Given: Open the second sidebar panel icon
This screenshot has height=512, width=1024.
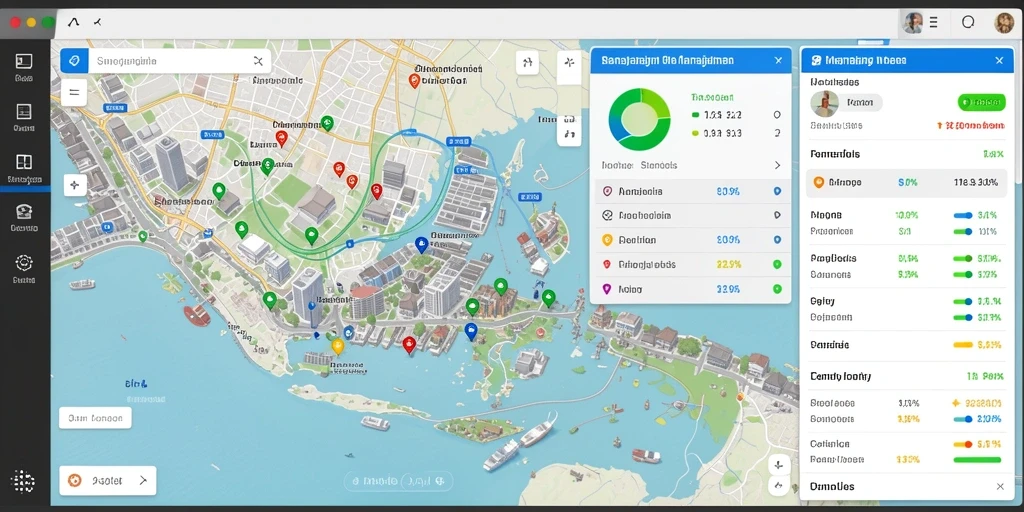Looking at the screenshot, I should tap(24, 111).
